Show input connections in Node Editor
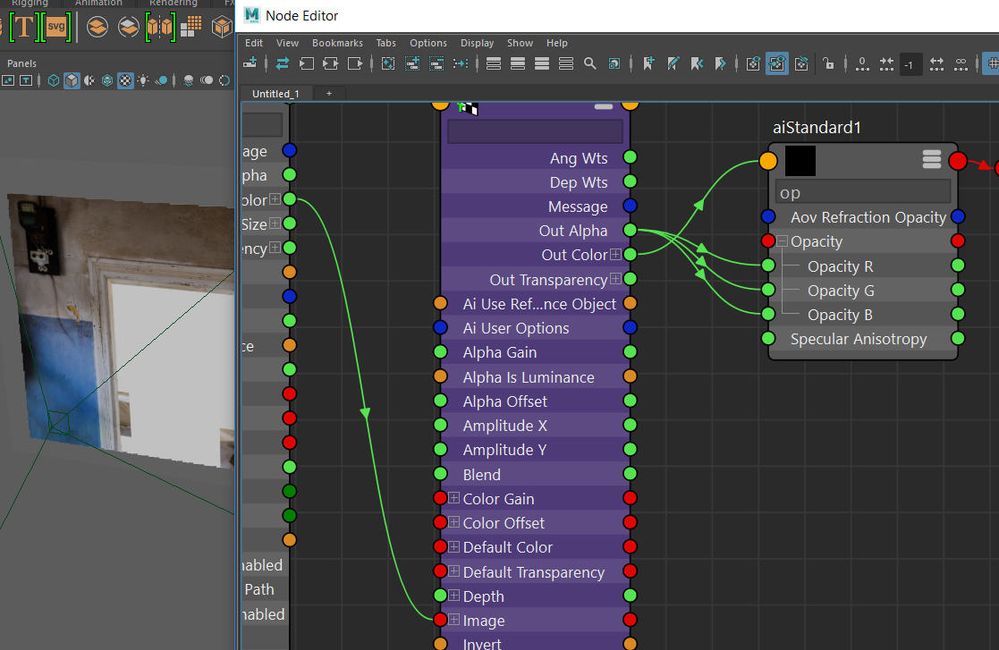Image resolution: width=999 pixels, height=650 pixels. click(306, 63)
